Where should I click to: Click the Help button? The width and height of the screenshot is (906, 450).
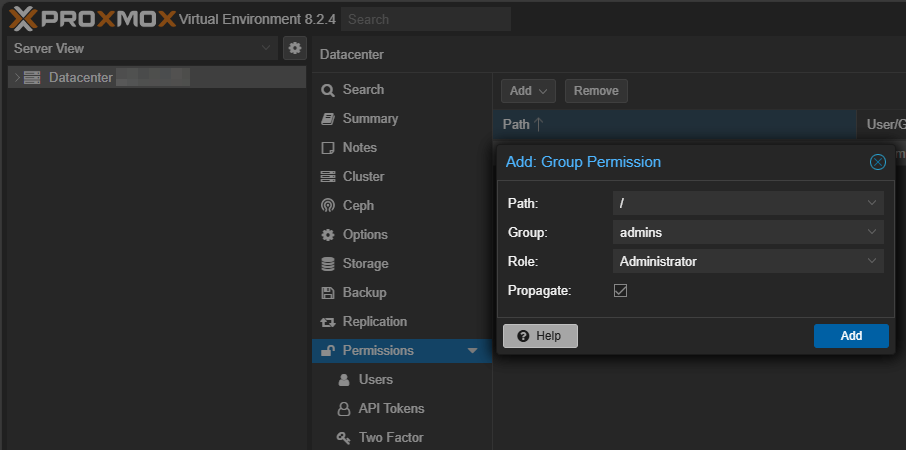(540, 336)
